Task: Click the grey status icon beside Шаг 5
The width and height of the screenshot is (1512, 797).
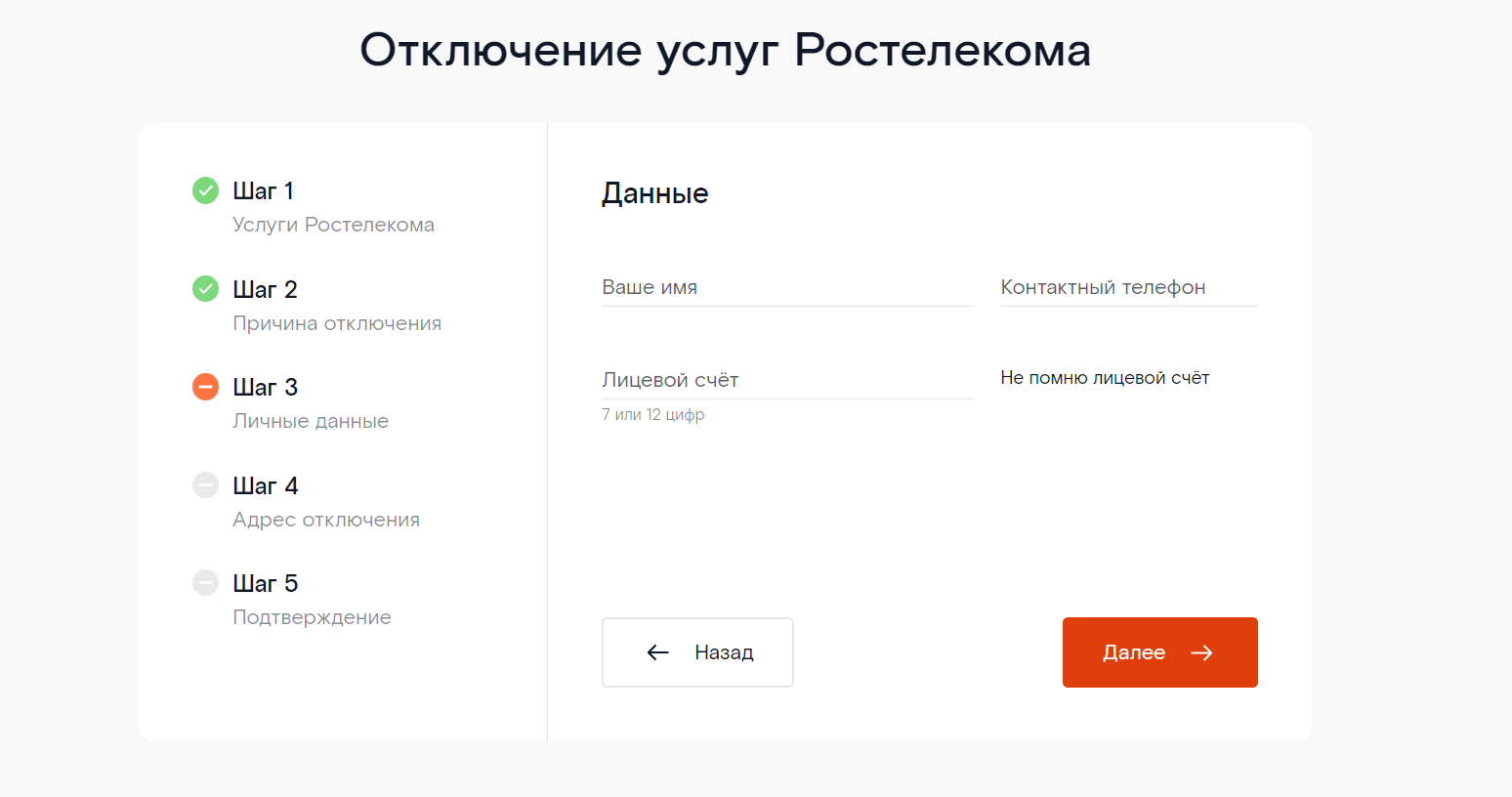Action: (x=205, y=583)
